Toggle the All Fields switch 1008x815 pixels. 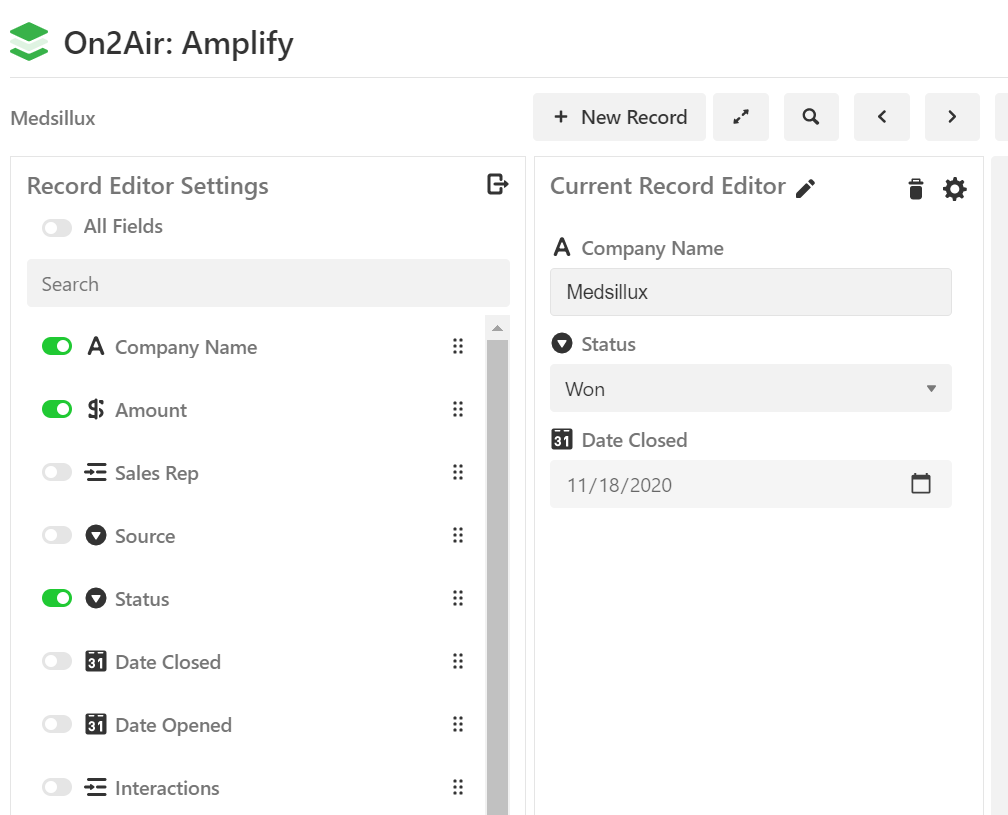point(57,228)
